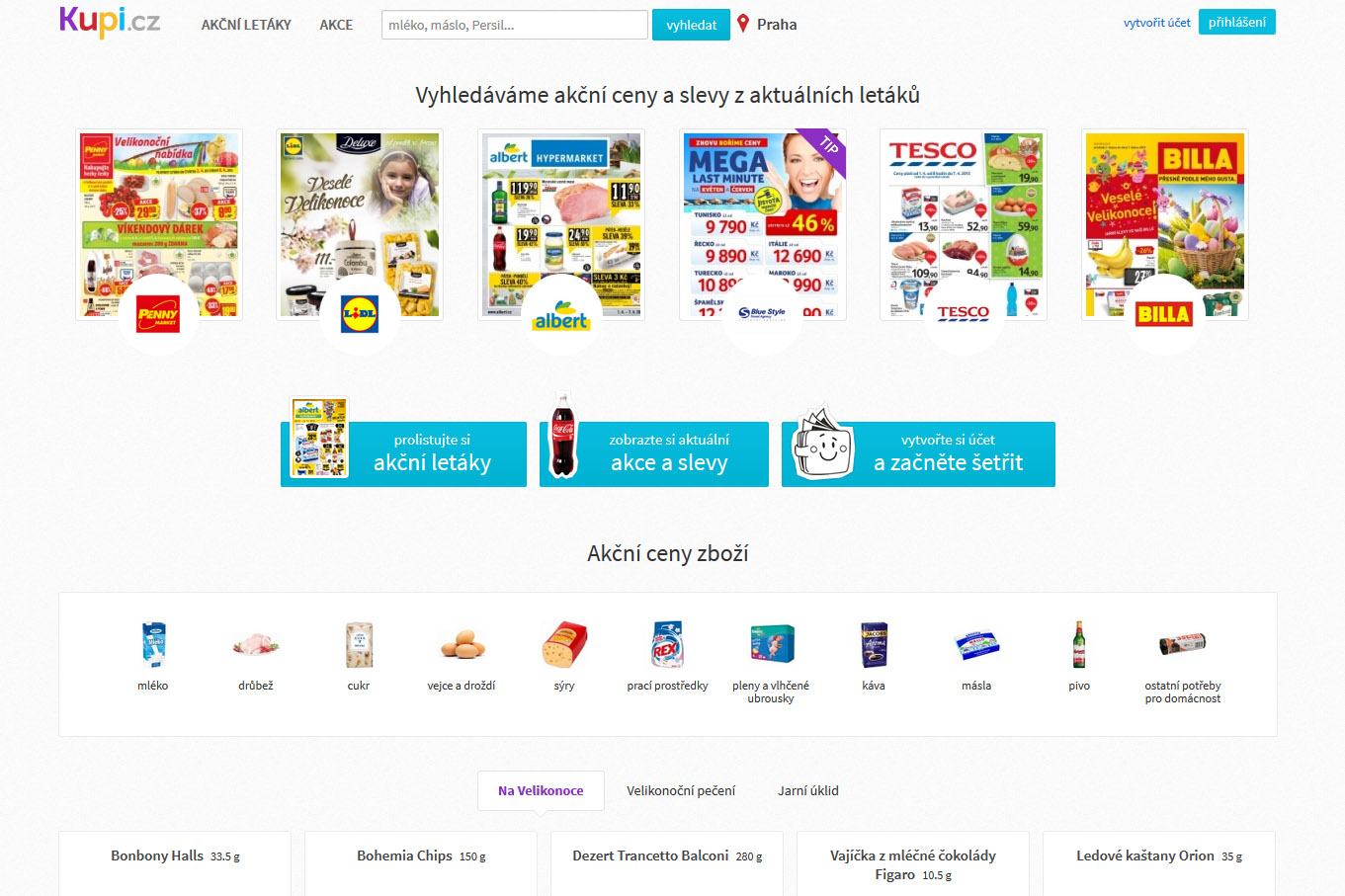Open the Lidl round logo
This screenshot has height=896, width=1345.
pos(360,315)
